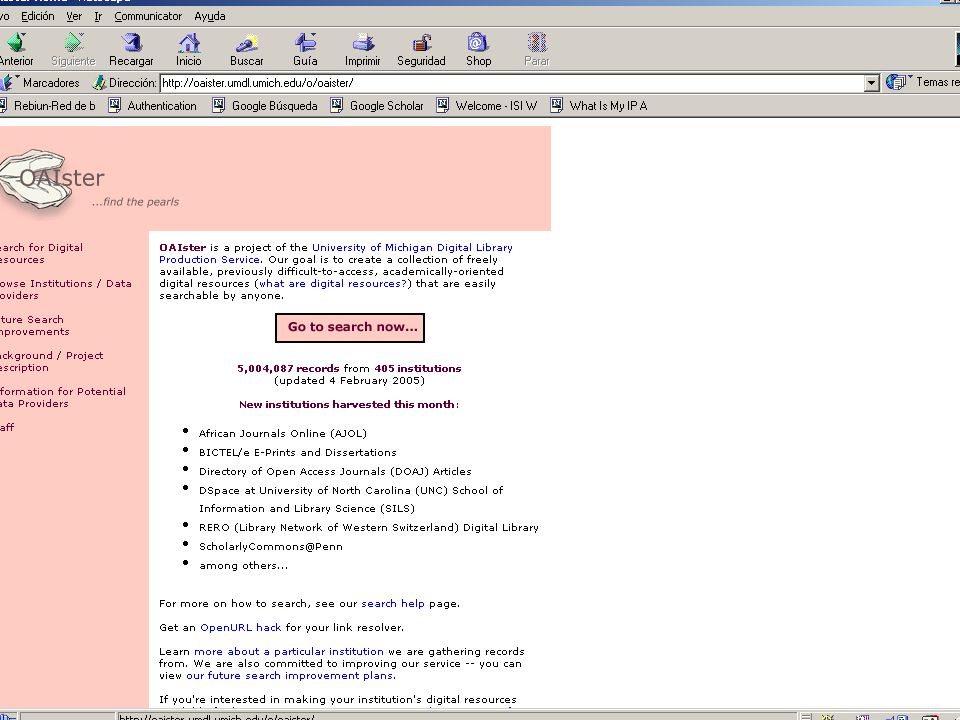The height and width of the screenshot is (720, 960).
Task: Open the Marcadores bookmarks menu
Action: click(42, 83)
